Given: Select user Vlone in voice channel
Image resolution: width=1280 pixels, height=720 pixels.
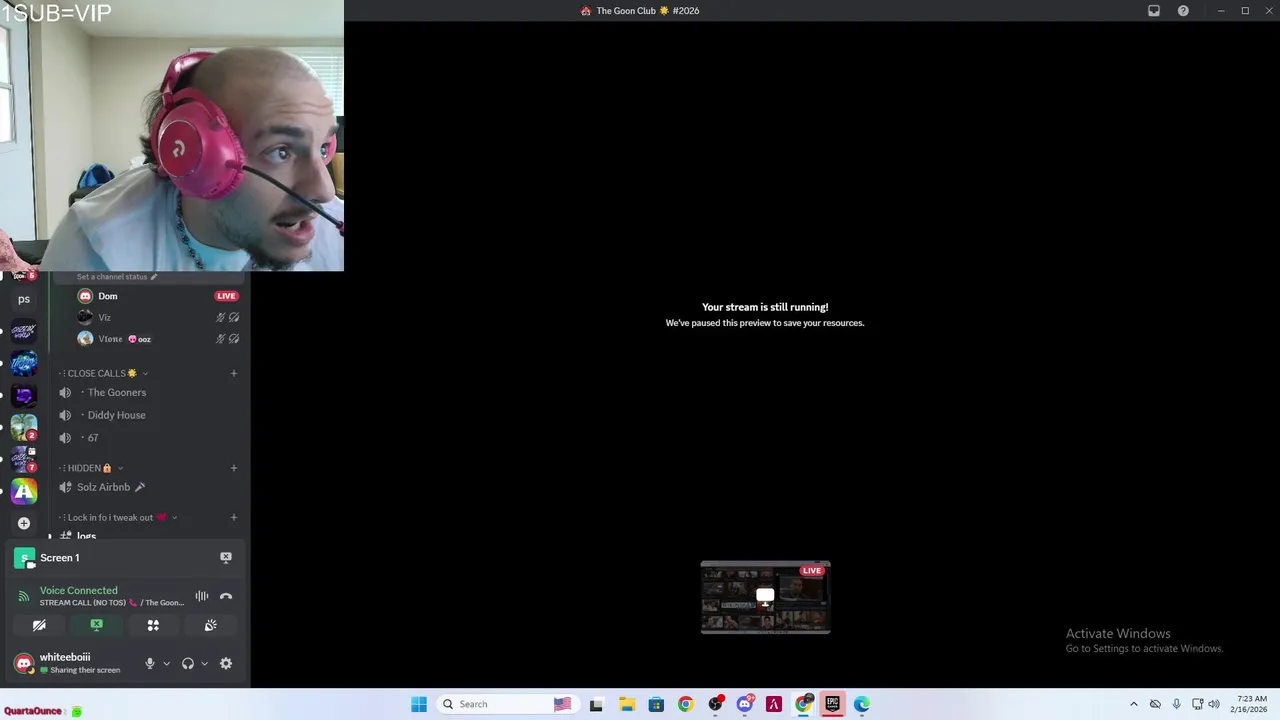Looking at the screenshot, I should point(110,339).
